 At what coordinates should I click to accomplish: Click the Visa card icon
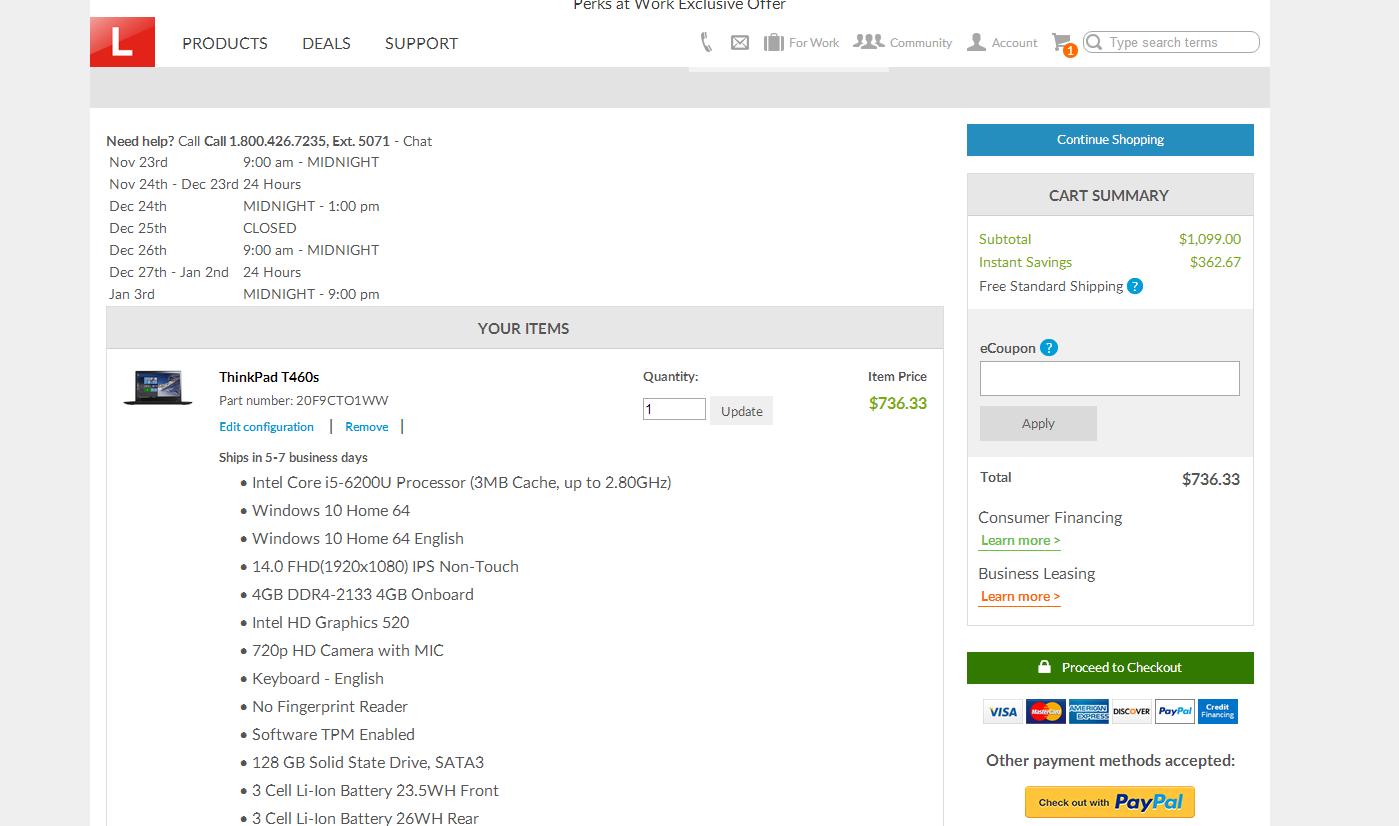(x=1002, y=711)
